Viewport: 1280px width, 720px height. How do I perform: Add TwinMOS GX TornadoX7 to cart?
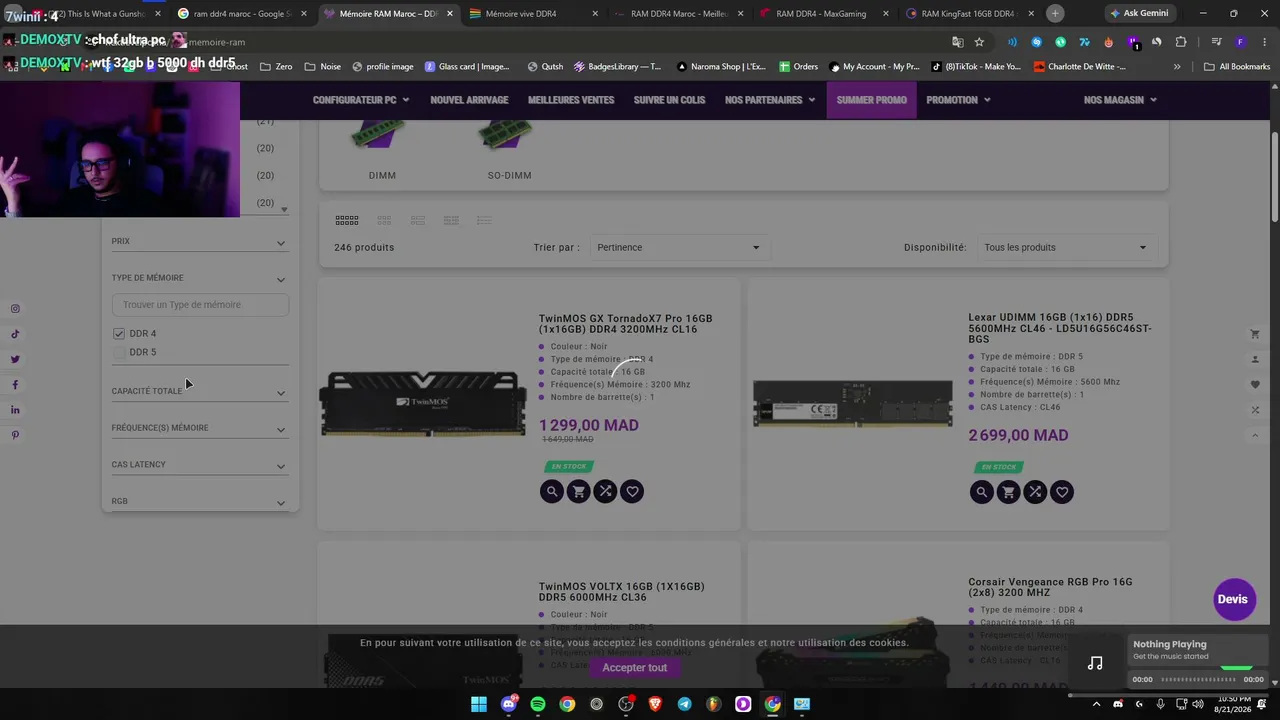click(x=578, y=491)
